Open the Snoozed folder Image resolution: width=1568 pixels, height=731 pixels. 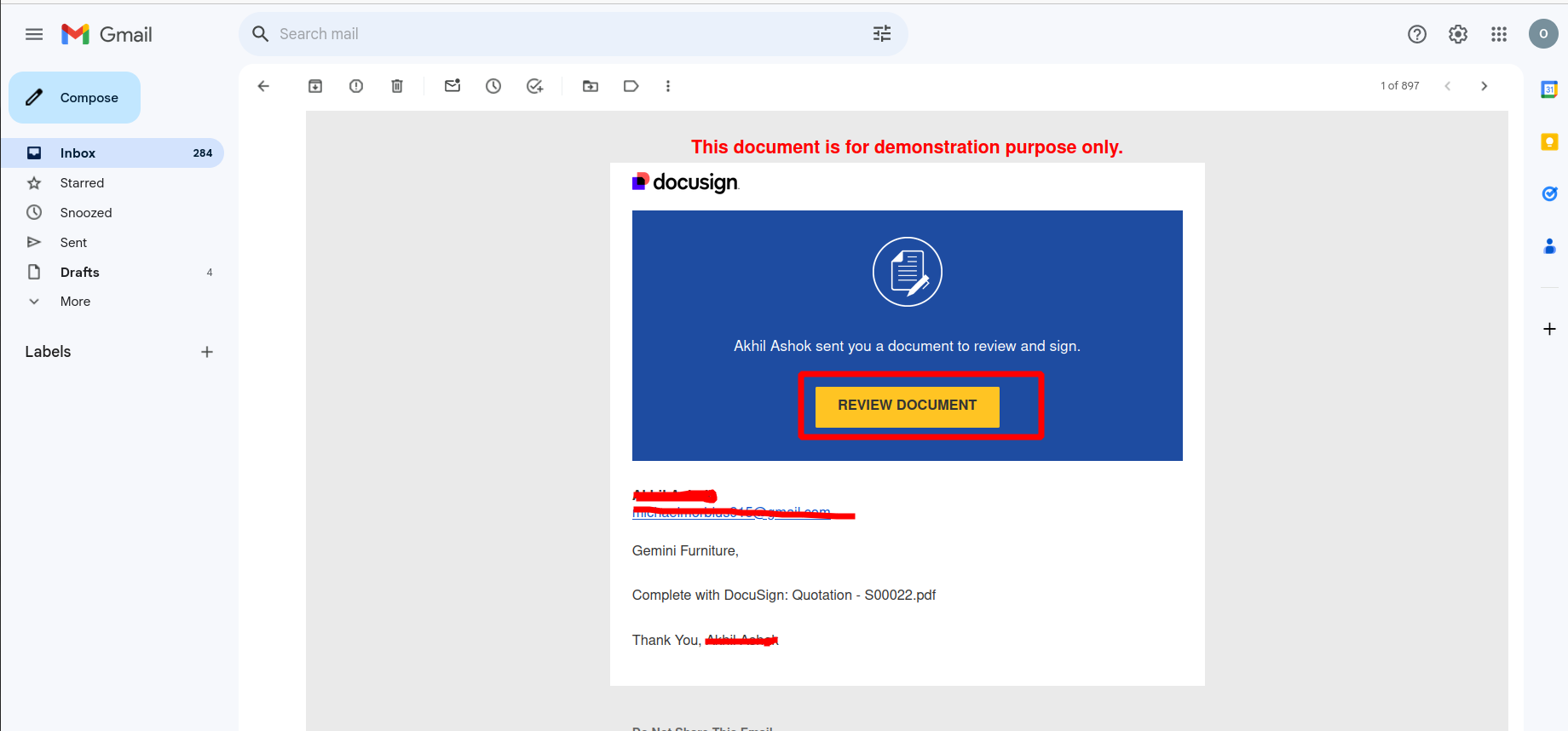point(112,213)
